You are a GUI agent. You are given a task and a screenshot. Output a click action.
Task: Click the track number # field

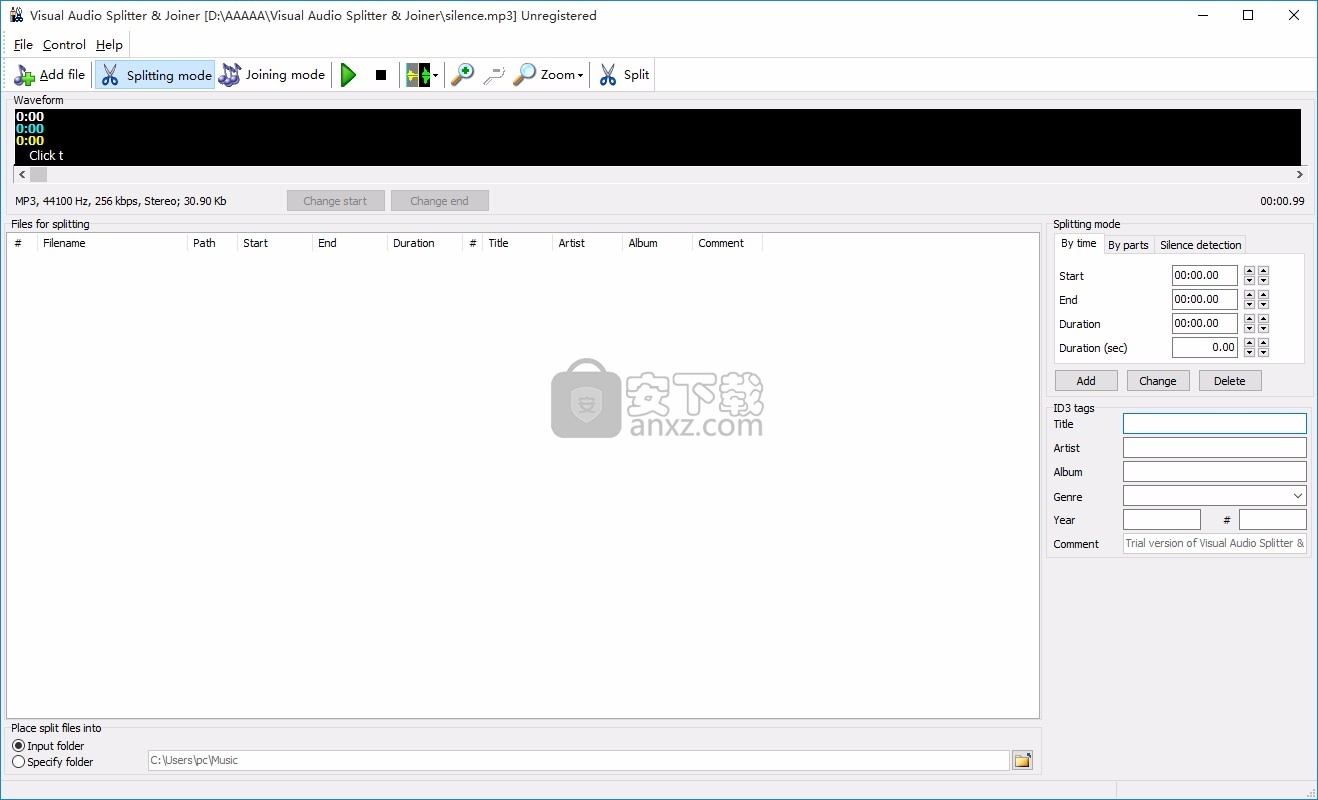click(1273, 520)
